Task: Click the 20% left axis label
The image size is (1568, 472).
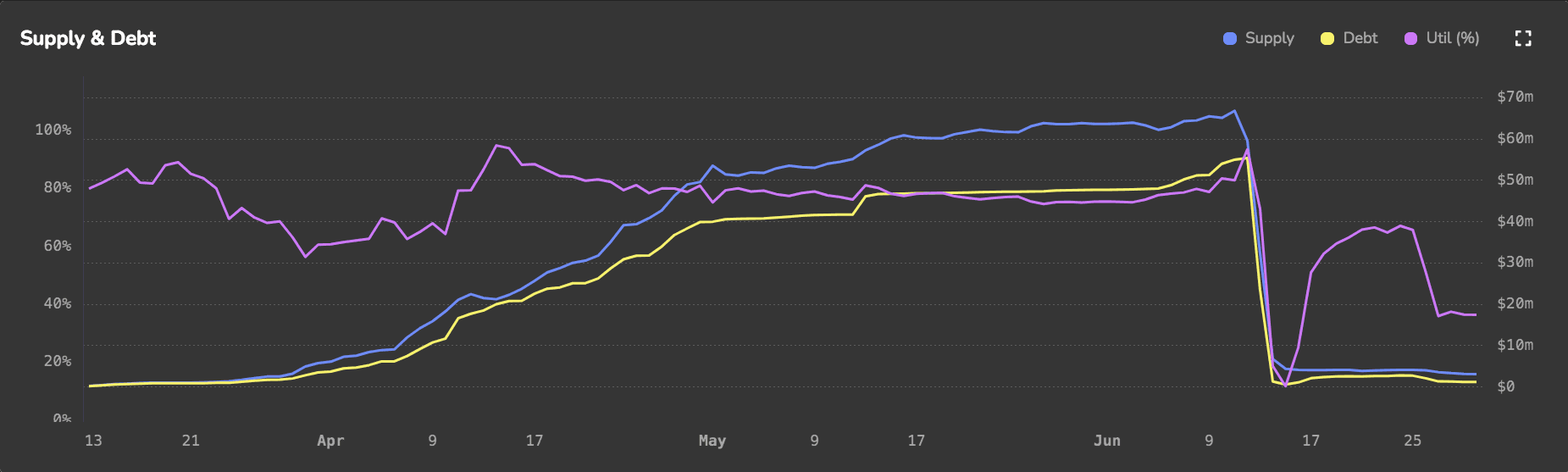Action: pos(57,361)
